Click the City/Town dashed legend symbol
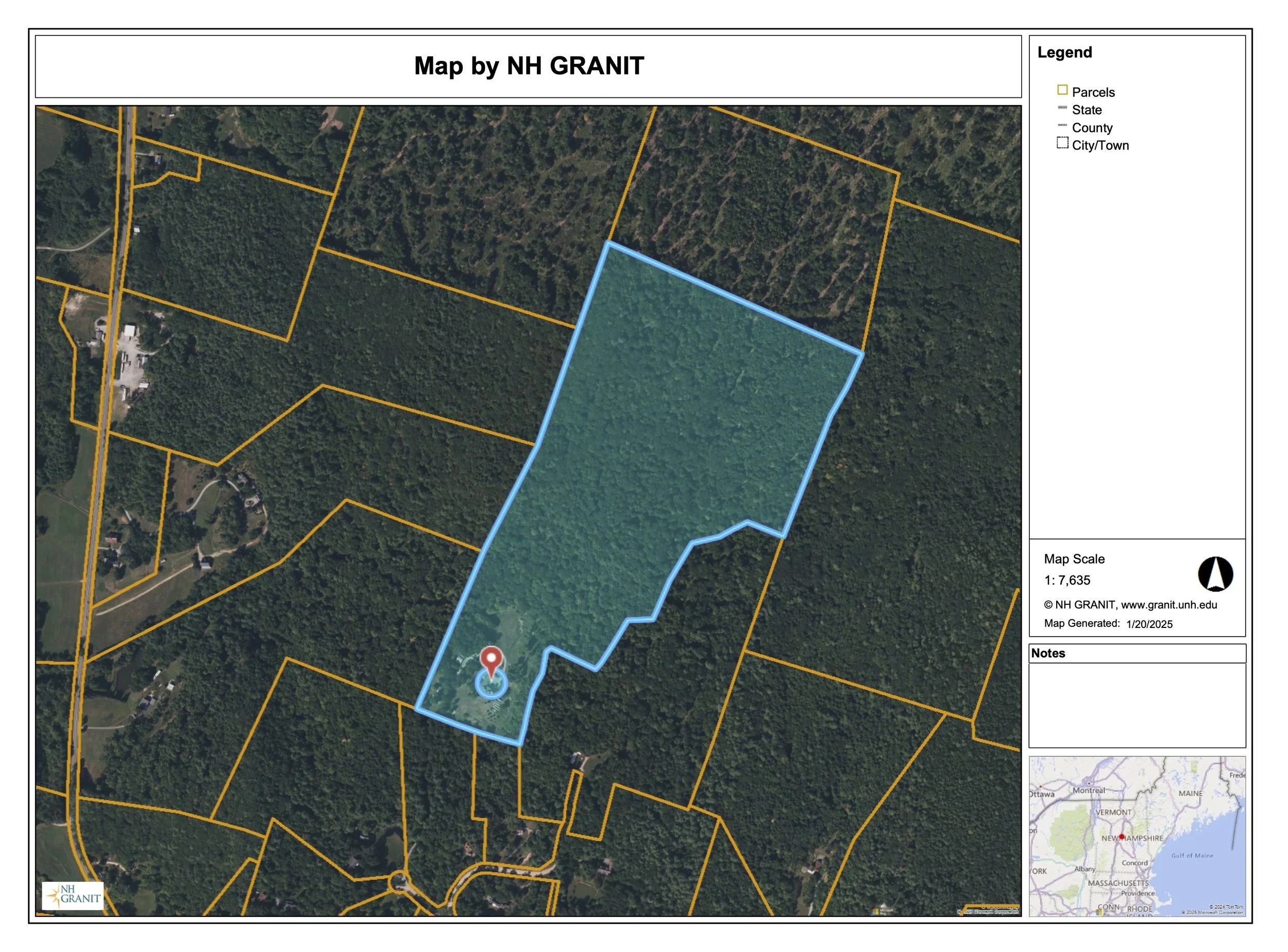 pos(1062,143)
